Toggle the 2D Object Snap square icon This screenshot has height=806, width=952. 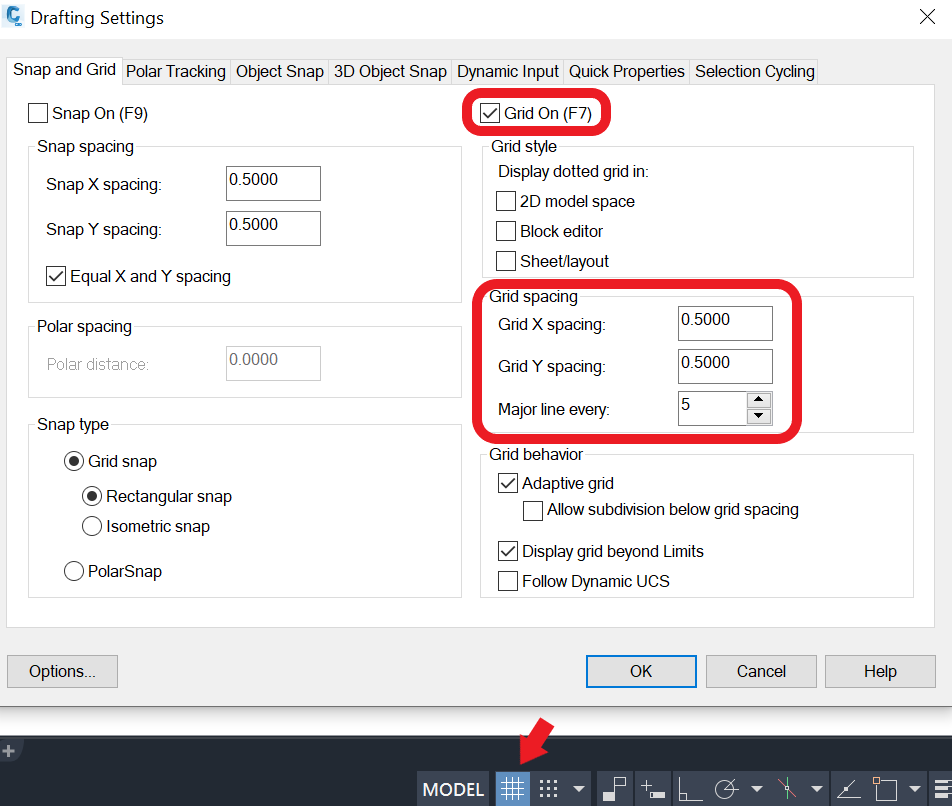pyautogui.click(x=885, y=788)
